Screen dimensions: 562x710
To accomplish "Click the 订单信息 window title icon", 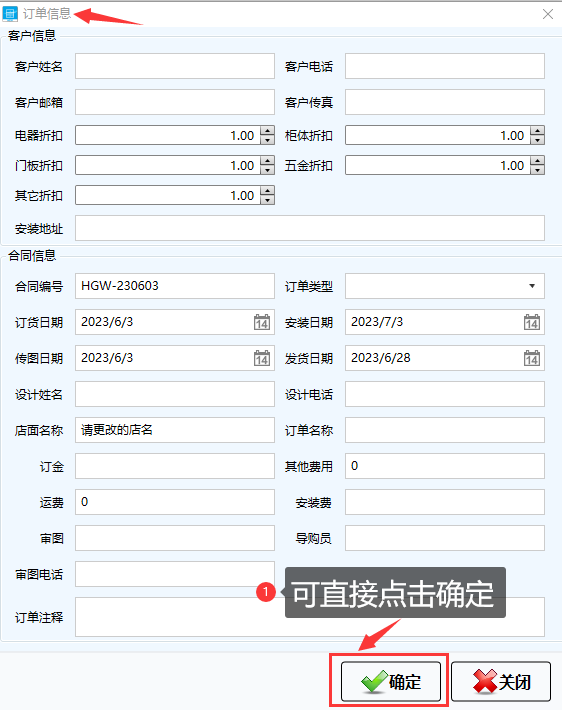I will pyautogui.click(x=10, y=14).
